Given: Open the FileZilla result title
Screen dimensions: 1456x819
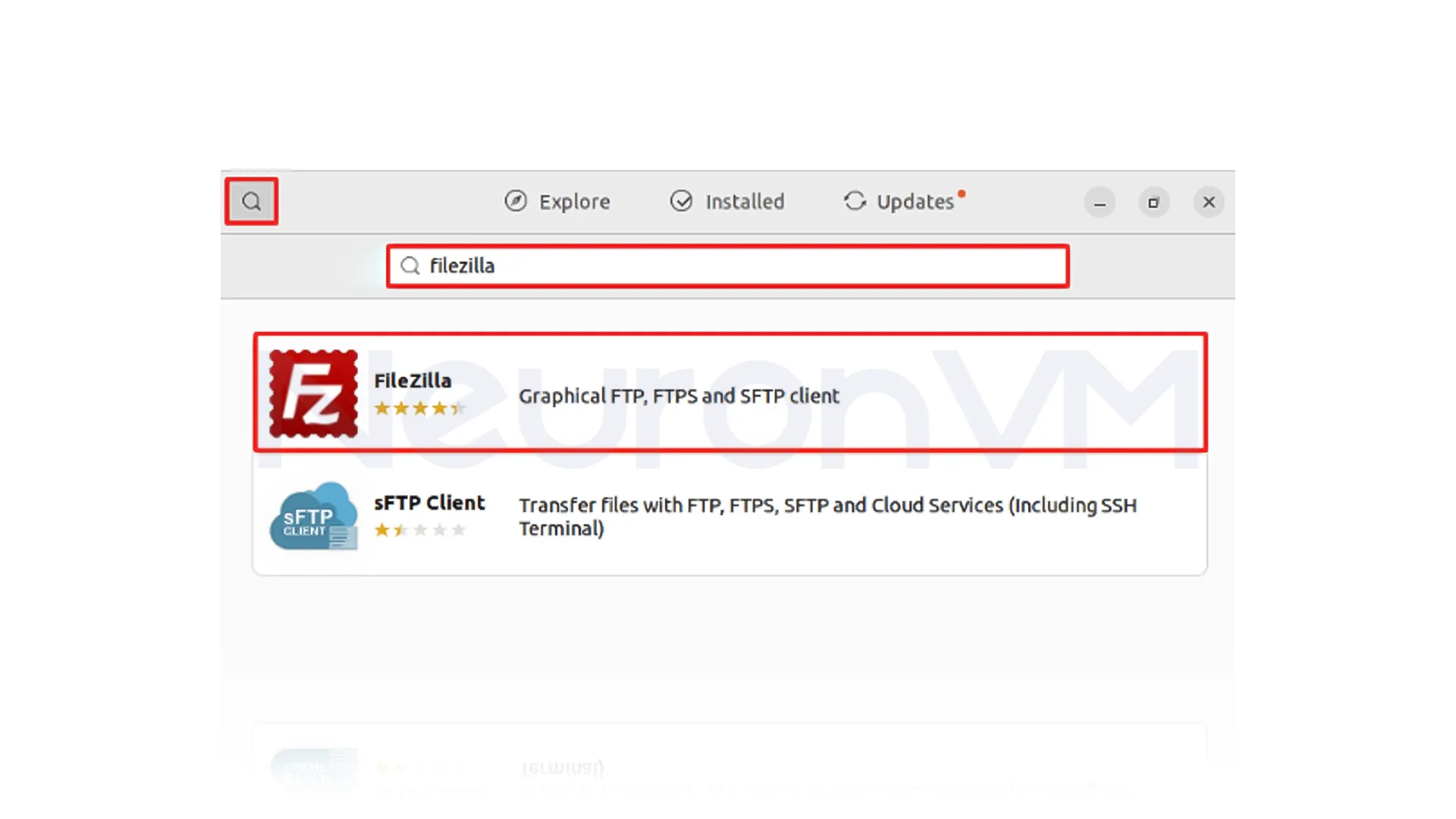Looking at the screenshot, I should click(413, 381).
